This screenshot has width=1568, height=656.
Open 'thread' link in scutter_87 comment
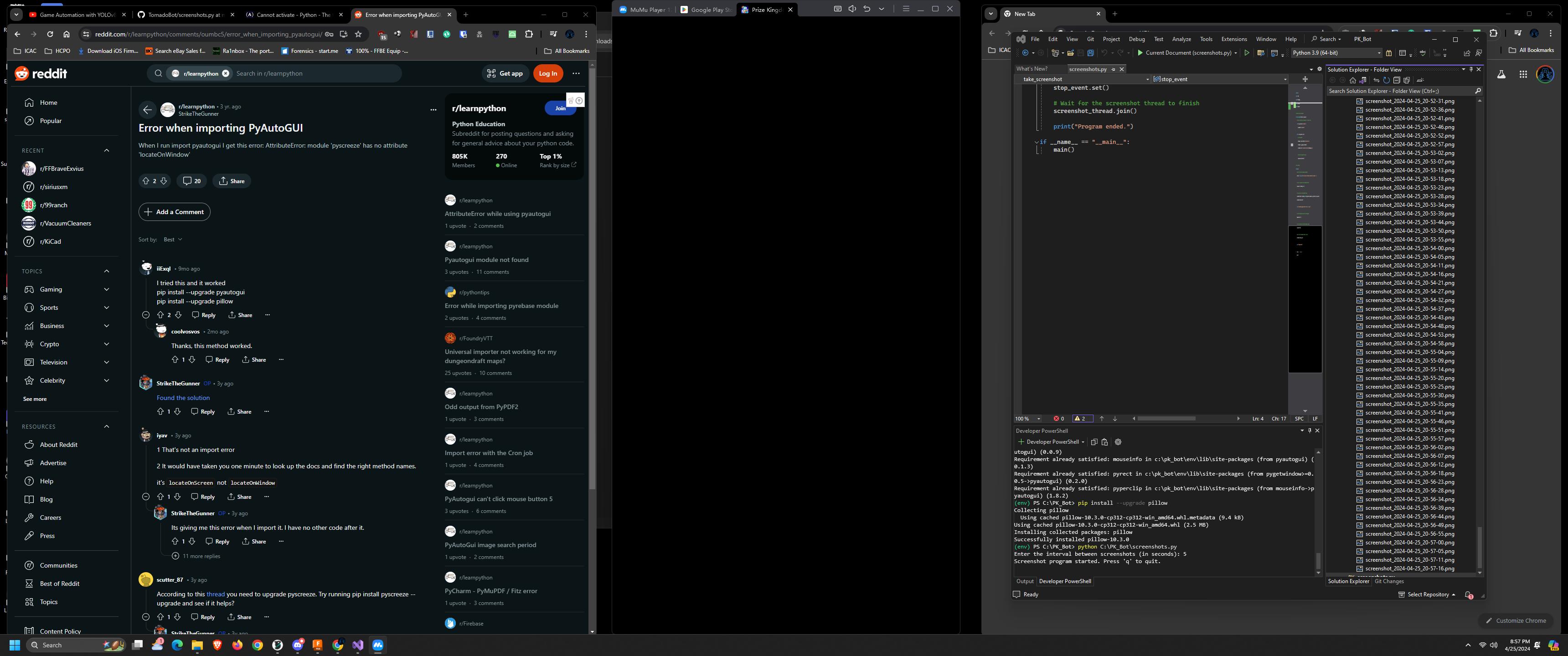(216, 594)
